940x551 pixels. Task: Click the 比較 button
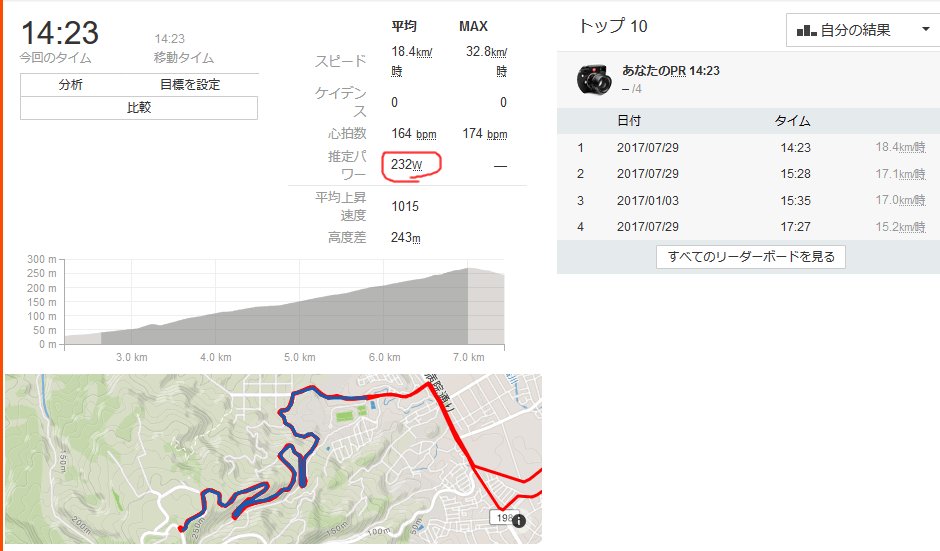(139, 108)
